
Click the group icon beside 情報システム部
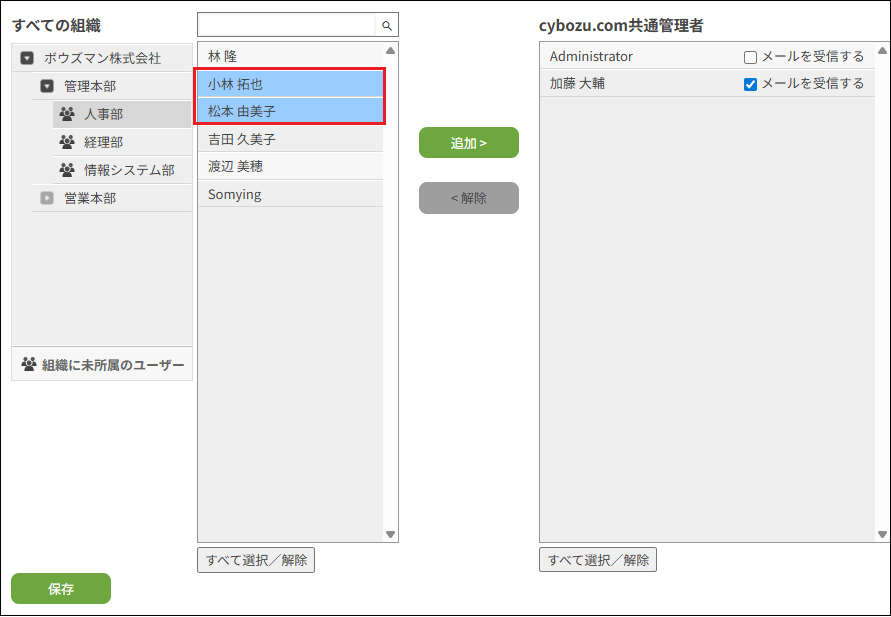pyautogui.click(x=67, y=170)
